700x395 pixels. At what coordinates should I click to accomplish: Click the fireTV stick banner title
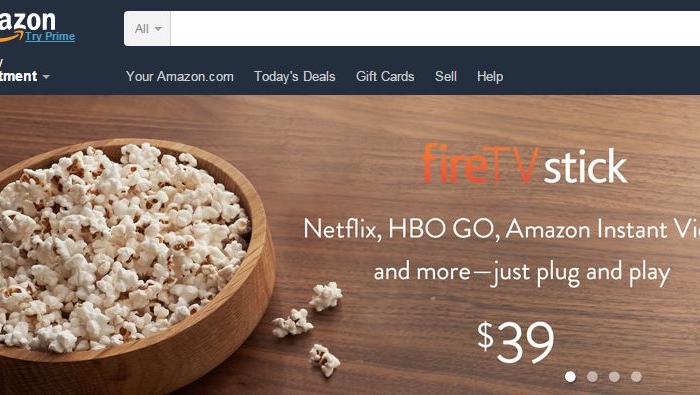[524, 164]
